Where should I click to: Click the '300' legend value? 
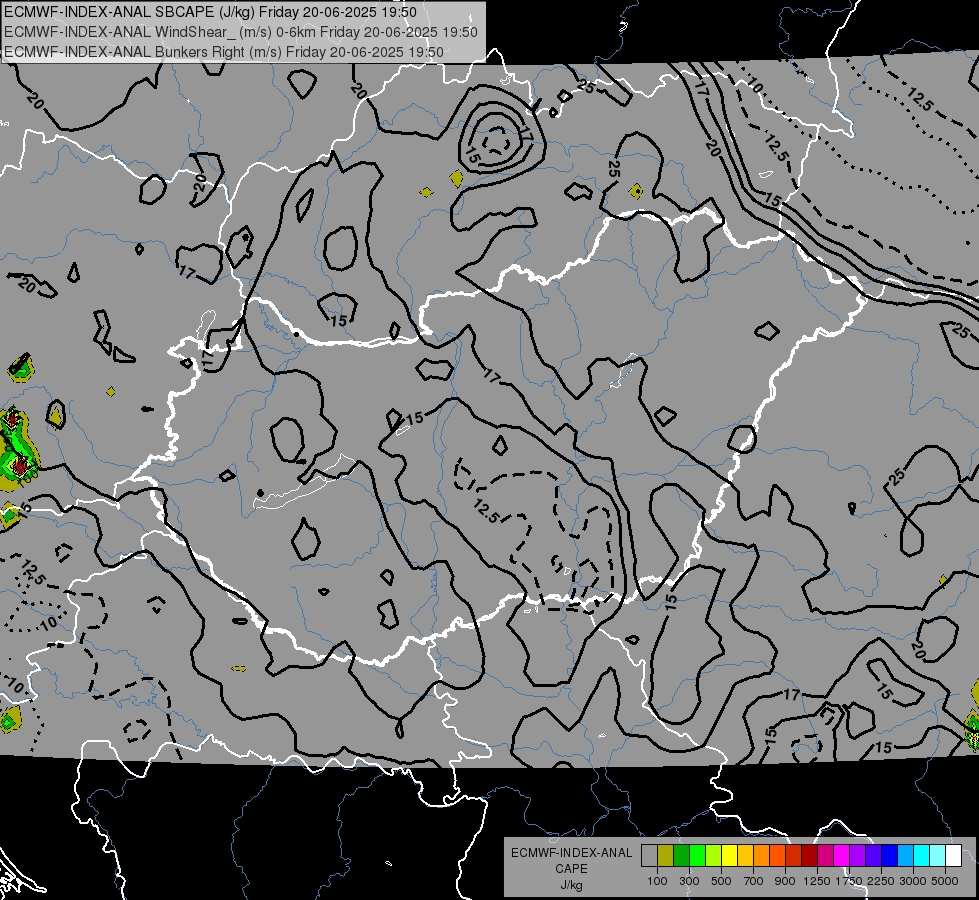click(x=689, y=881)
